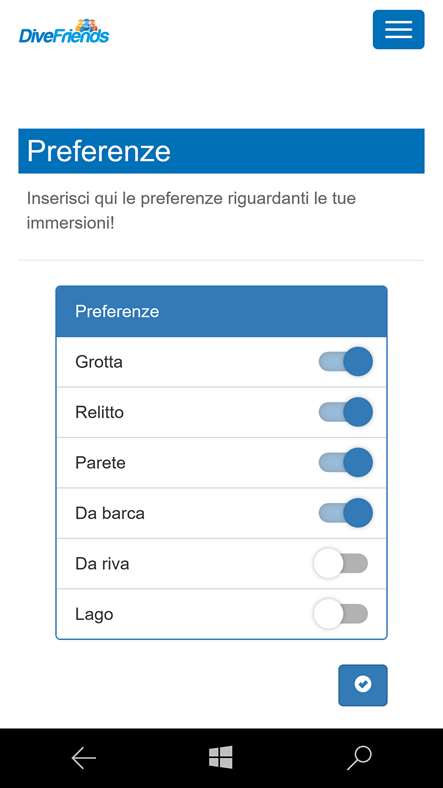
Task: Tap the Windows back arrow
Action: (83, 758)
